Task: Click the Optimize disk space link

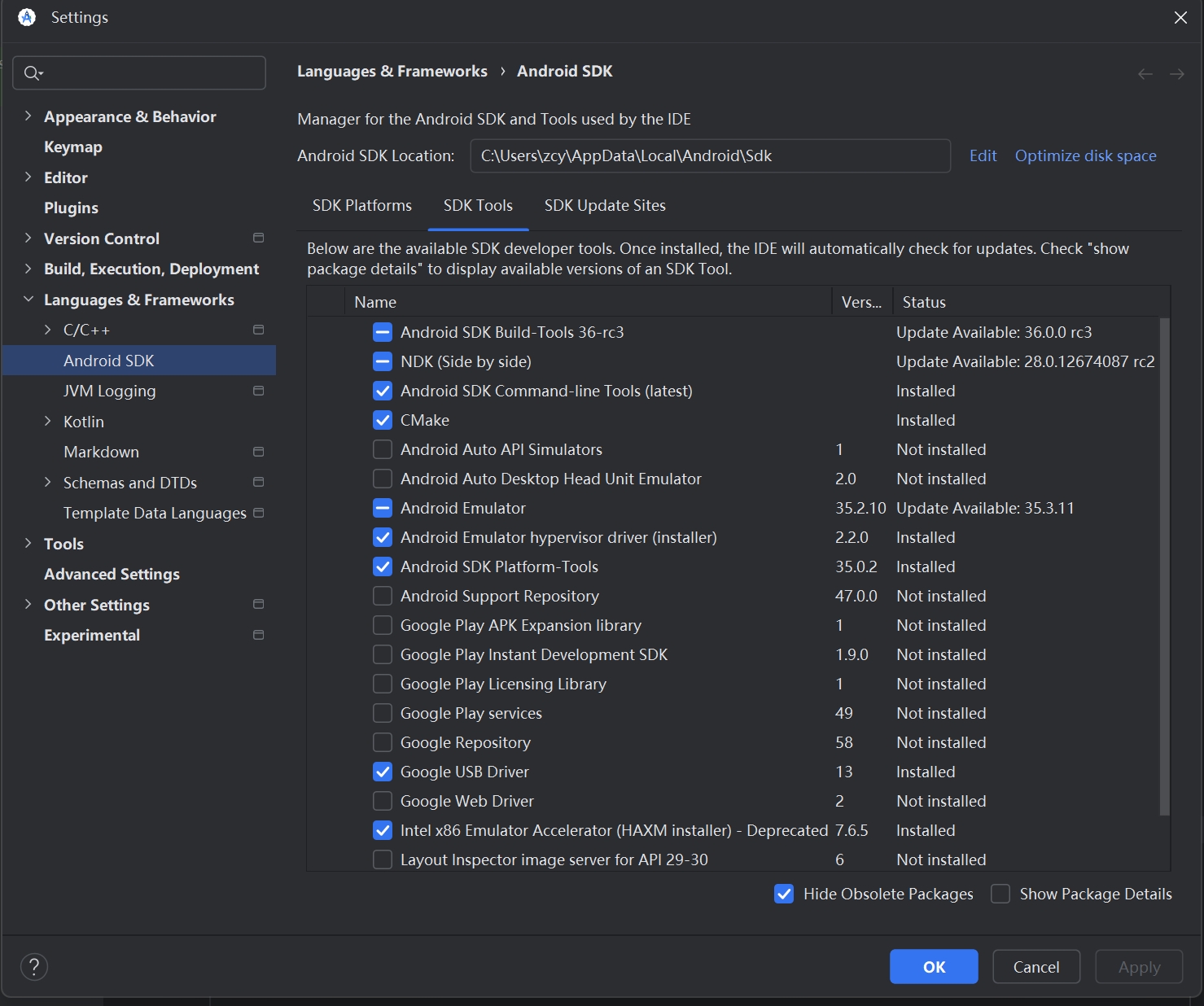Action: click(x=1085, y=155)
